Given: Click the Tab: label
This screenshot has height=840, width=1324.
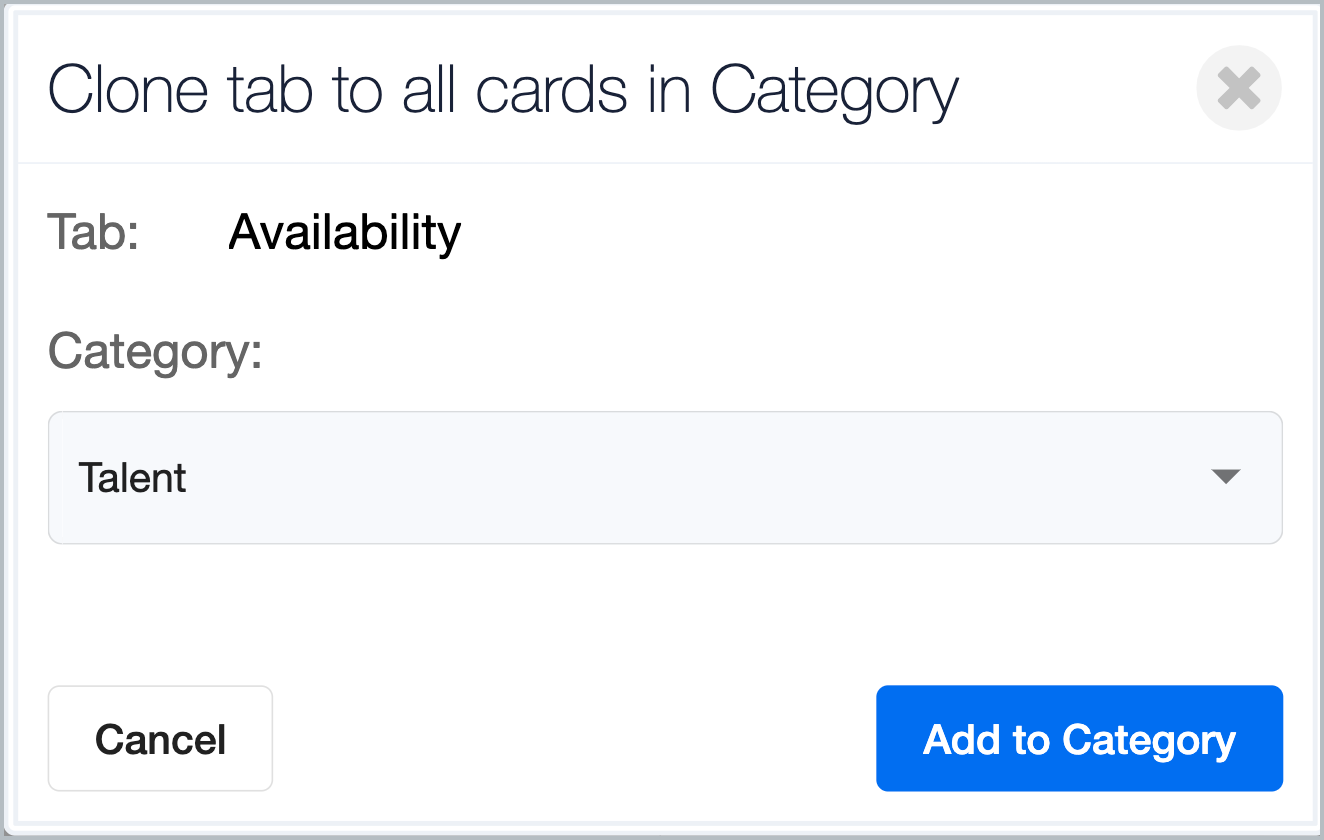Looking at the screenshot, I should pos(94,233).
